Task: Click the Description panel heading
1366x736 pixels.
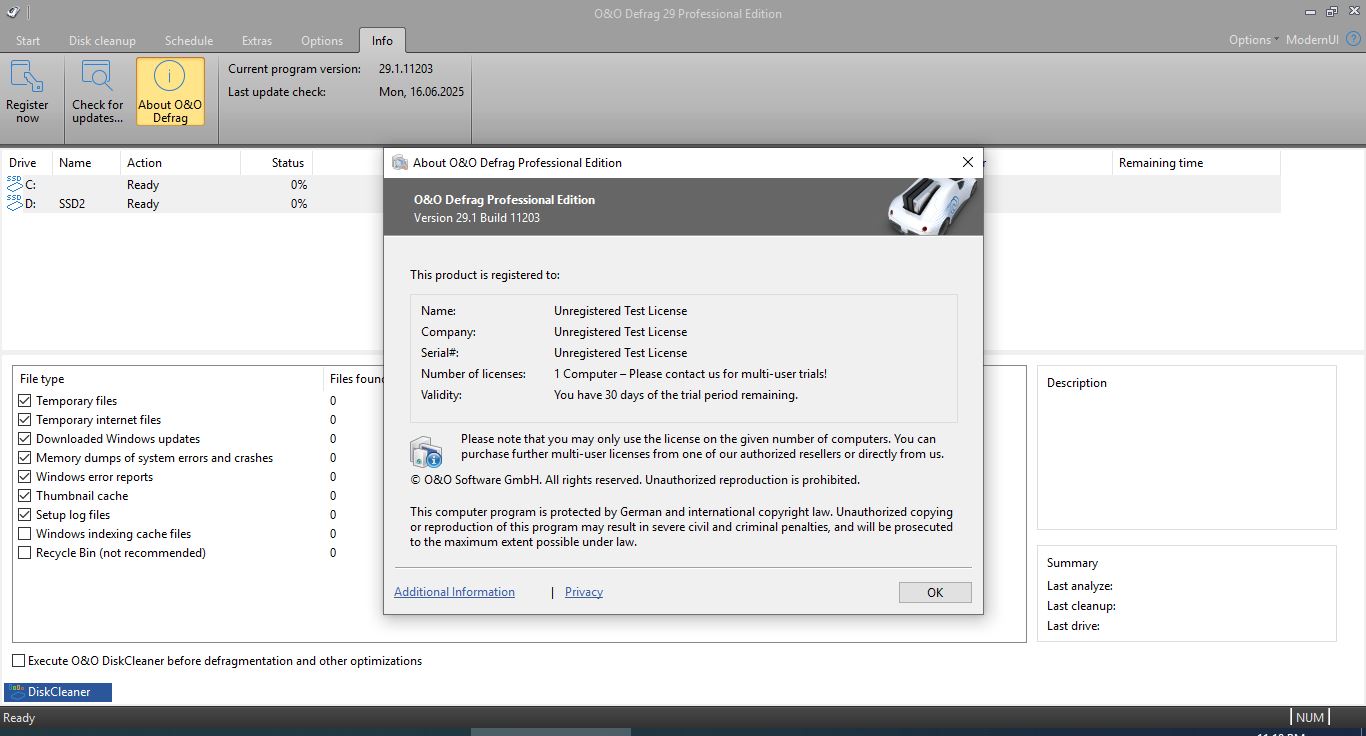Action: [1077, 383]
